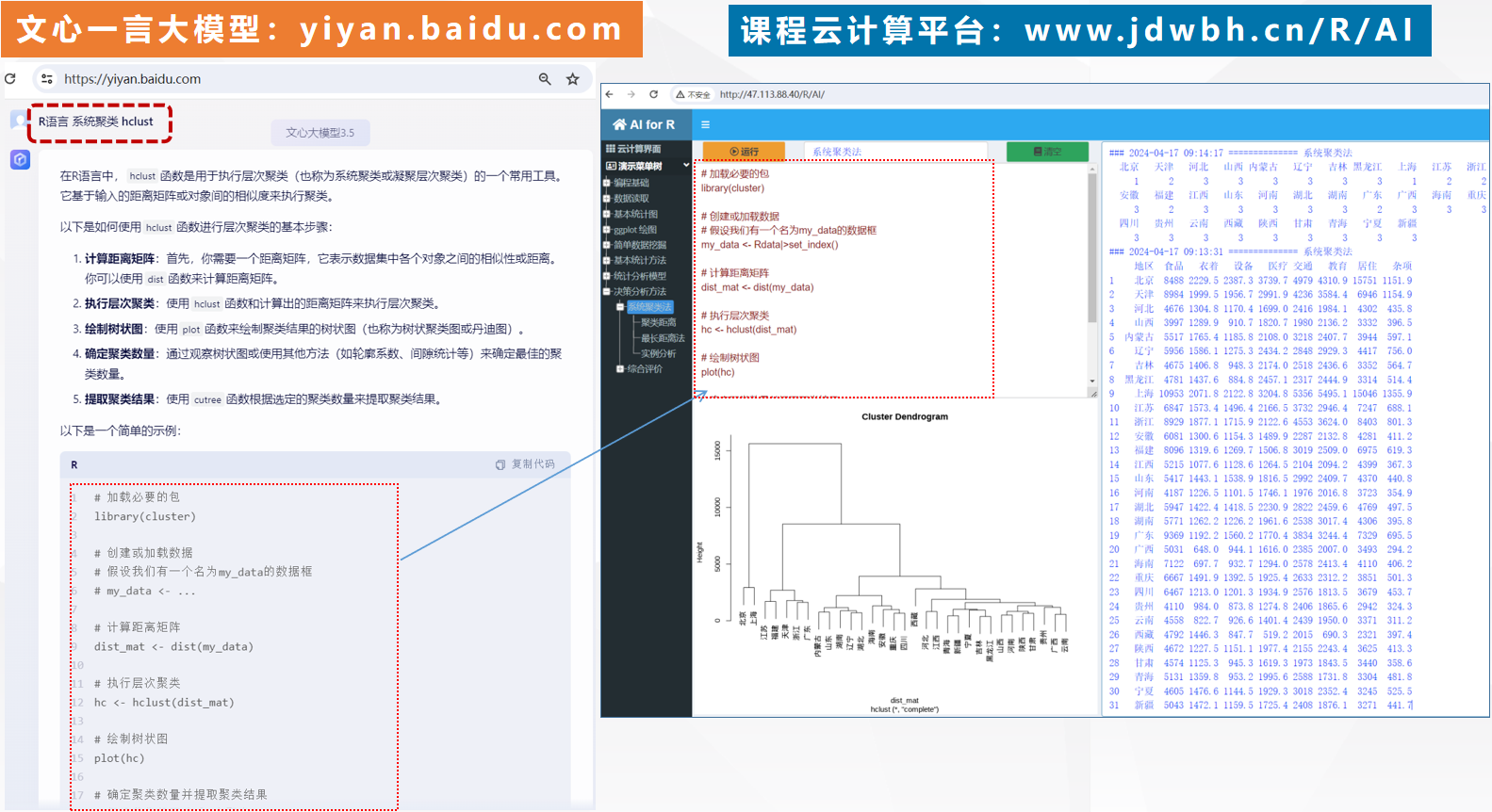Click 'hc <- hclust(dist_mat)' in AI for R editor

(749, 330)
